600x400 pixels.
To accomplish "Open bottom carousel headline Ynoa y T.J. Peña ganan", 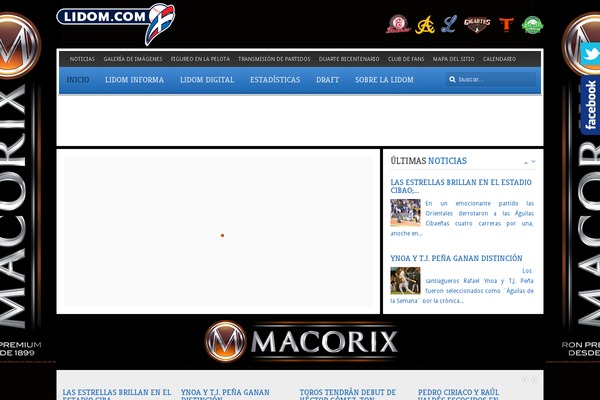I will [225, 394].
